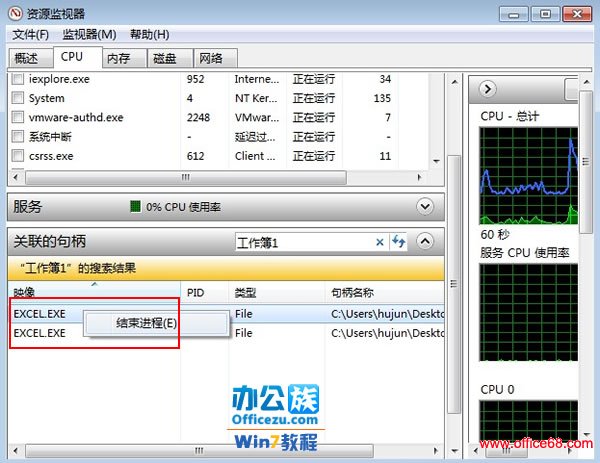600x463 pixels.
Task: Click the main pane vertical scrollbar thumb
Action: [454, 284]
